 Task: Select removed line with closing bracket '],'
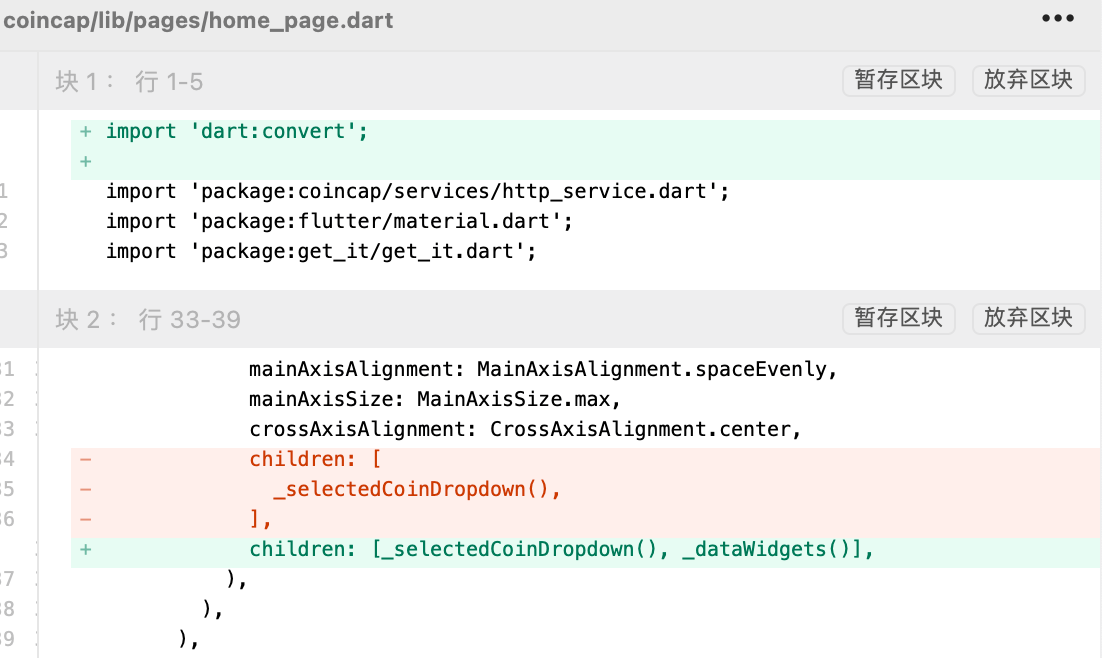pos(261,520)
